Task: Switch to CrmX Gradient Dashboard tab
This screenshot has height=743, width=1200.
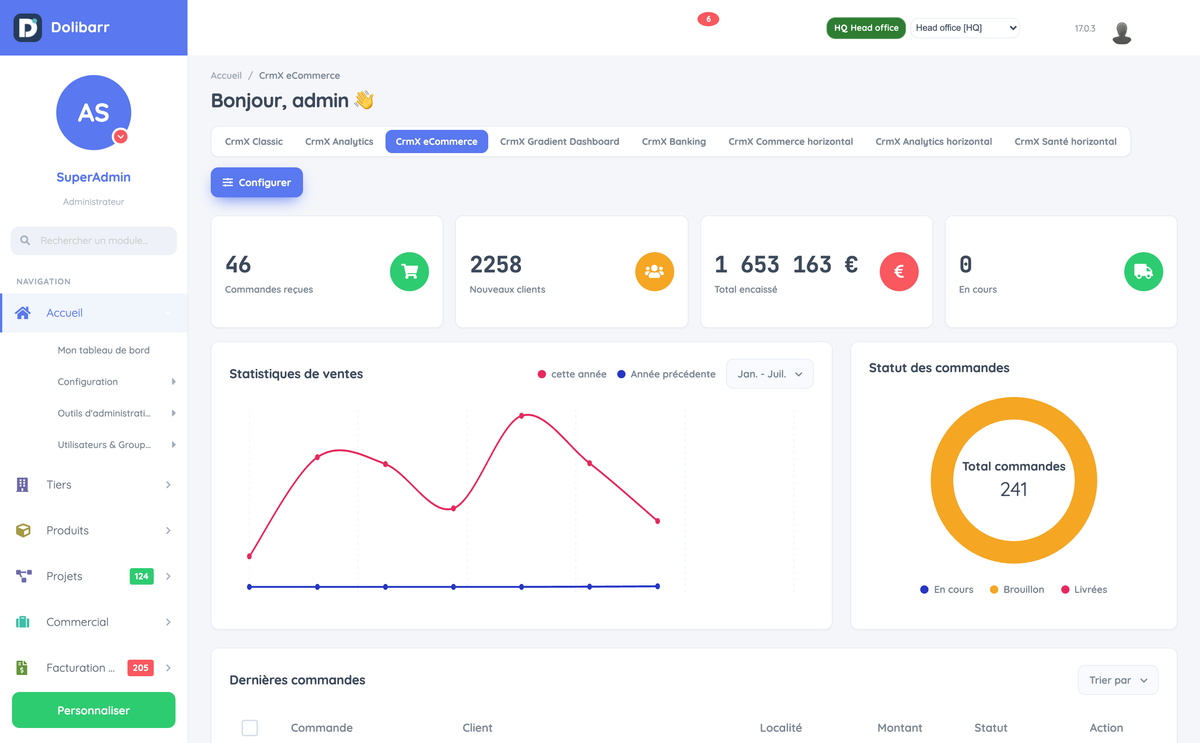Action: [560, 142]
